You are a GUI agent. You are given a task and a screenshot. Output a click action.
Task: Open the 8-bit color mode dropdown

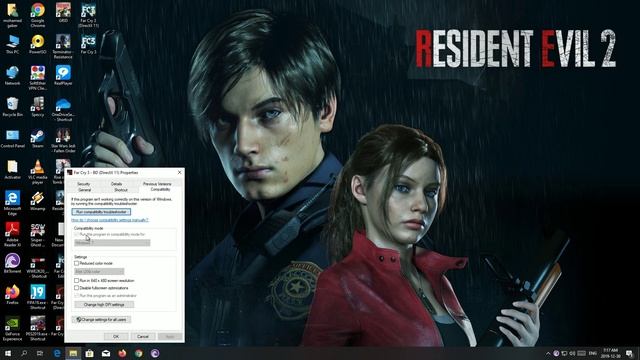(x=99, y=271)
